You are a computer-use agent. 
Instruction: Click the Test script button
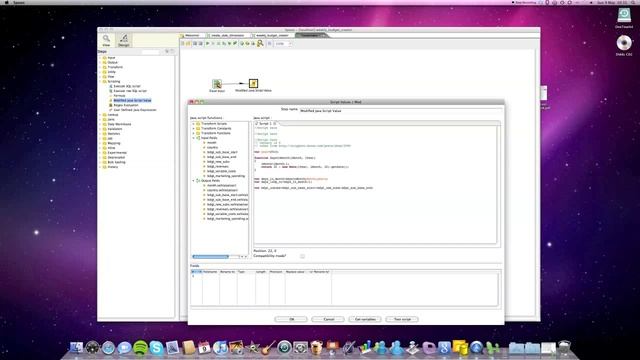(402, 319)
